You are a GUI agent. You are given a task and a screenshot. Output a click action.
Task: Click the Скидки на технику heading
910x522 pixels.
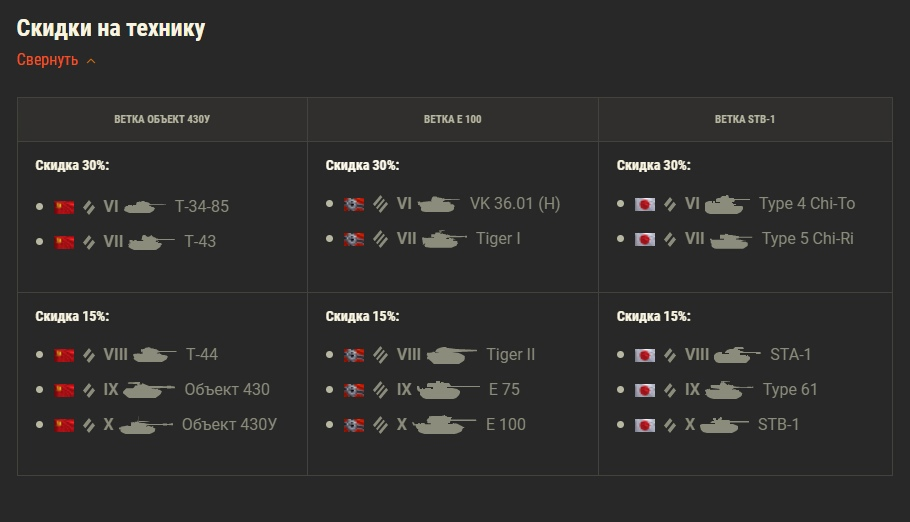111,28
